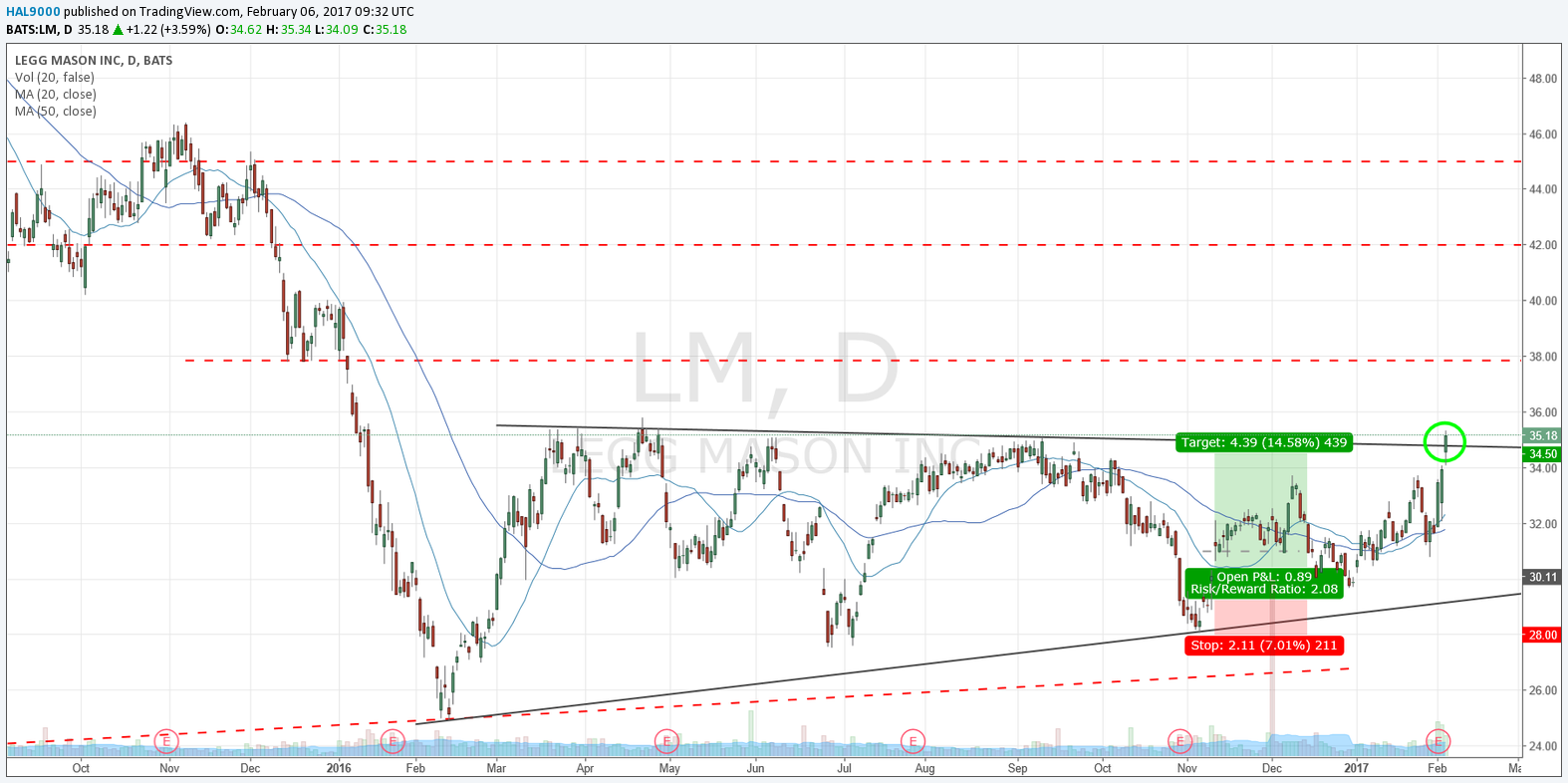1568x783 pixels.
Task: Click the 2016 label on time axis
Action: (x=339, y=768)
